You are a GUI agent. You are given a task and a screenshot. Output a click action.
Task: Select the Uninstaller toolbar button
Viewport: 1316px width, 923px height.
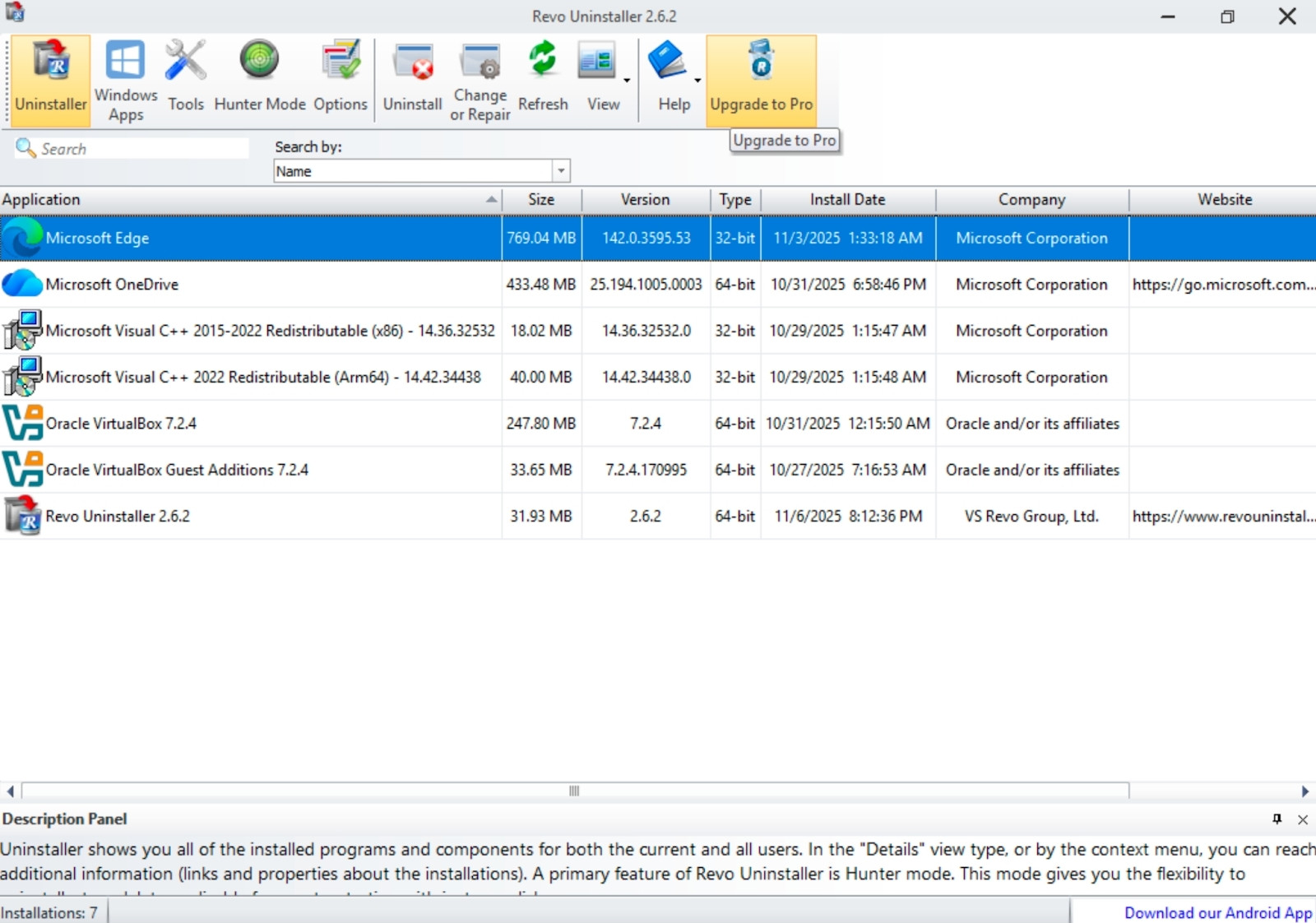50,81
